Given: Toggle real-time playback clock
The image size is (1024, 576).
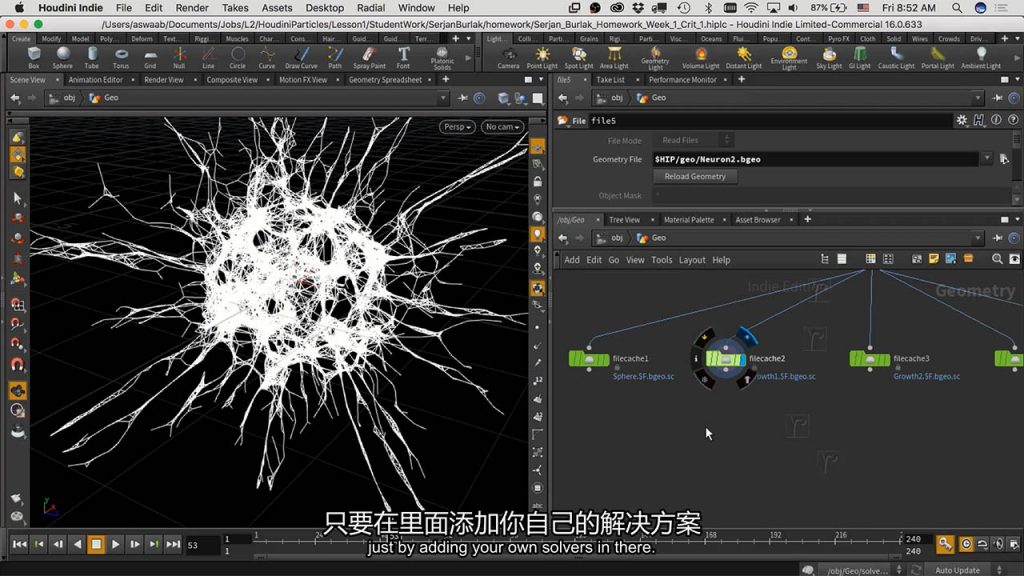Looking at the screenshot, I should [x=966, y=543].
